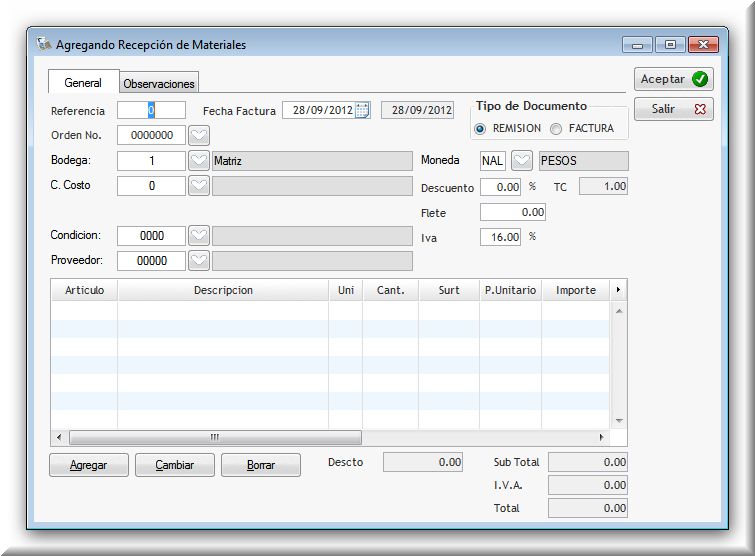Expand the C. Costo lookup dropdown
Viewport: 755px width, 556px height.
pos(199,186)
